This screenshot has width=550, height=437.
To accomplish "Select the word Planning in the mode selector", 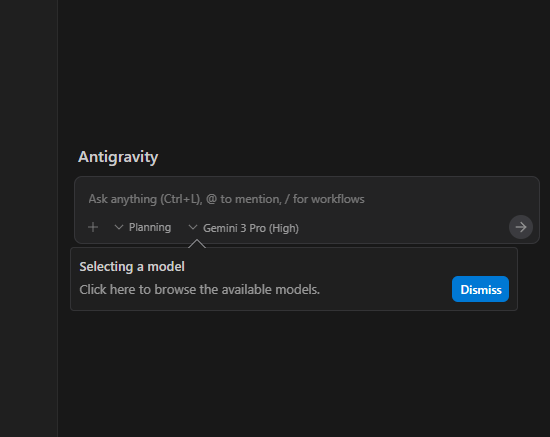I will (x=150, y=228).
